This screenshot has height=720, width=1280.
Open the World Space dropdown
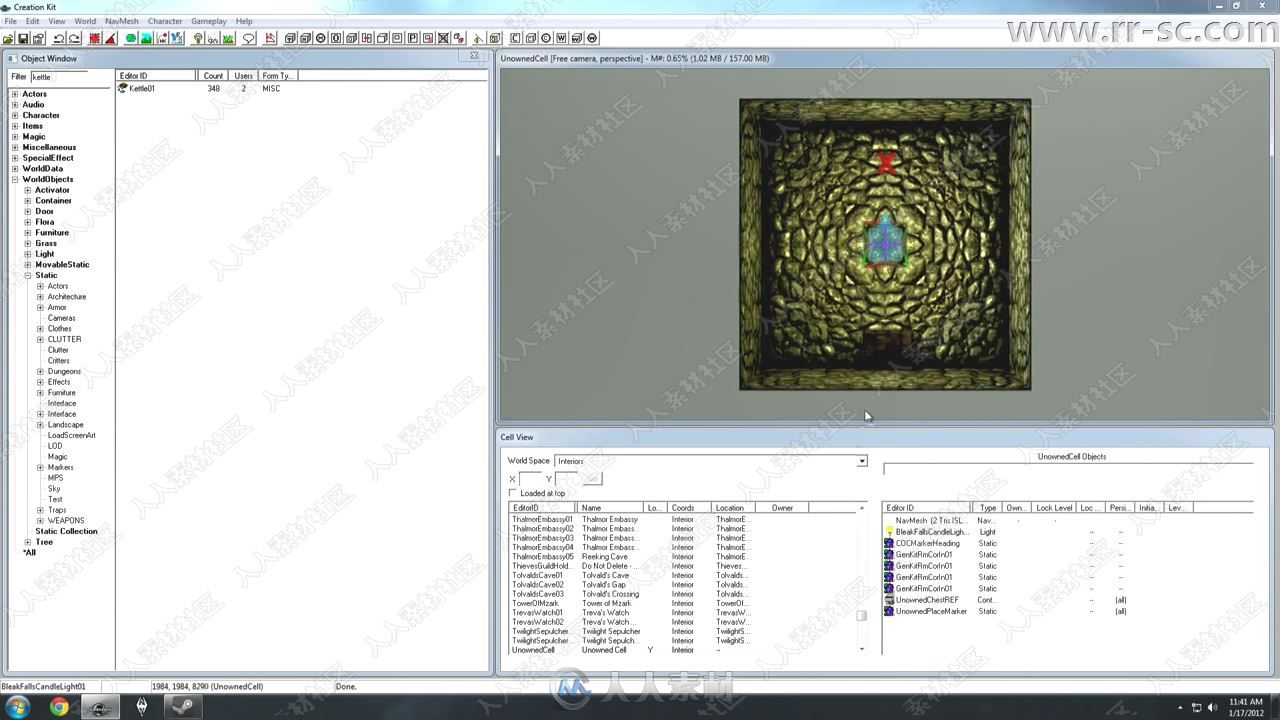(861, 461)
